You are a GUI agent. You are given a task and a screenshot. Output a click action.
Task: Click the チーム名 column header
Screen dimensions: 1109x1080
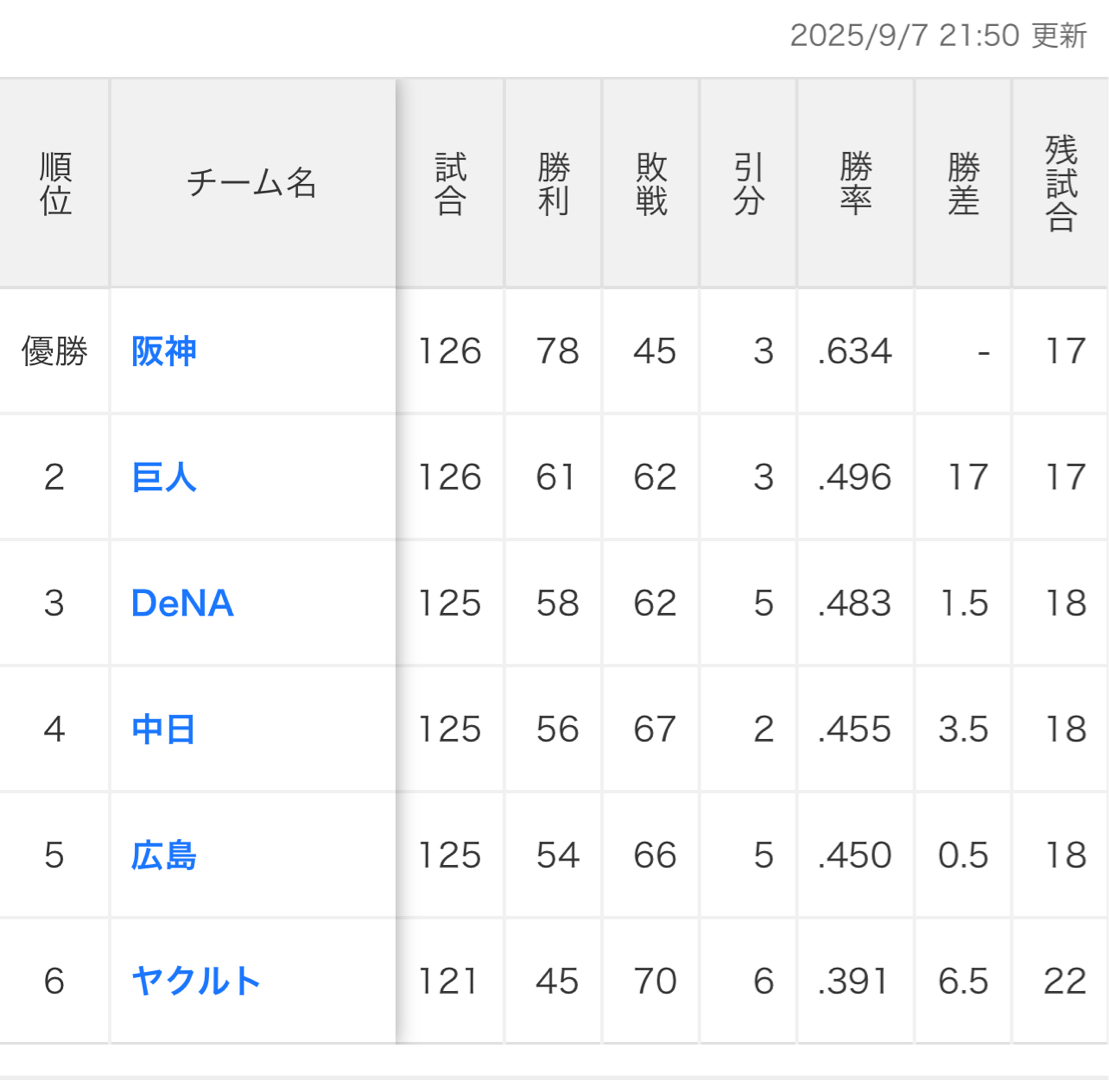(x=252, y=184)
